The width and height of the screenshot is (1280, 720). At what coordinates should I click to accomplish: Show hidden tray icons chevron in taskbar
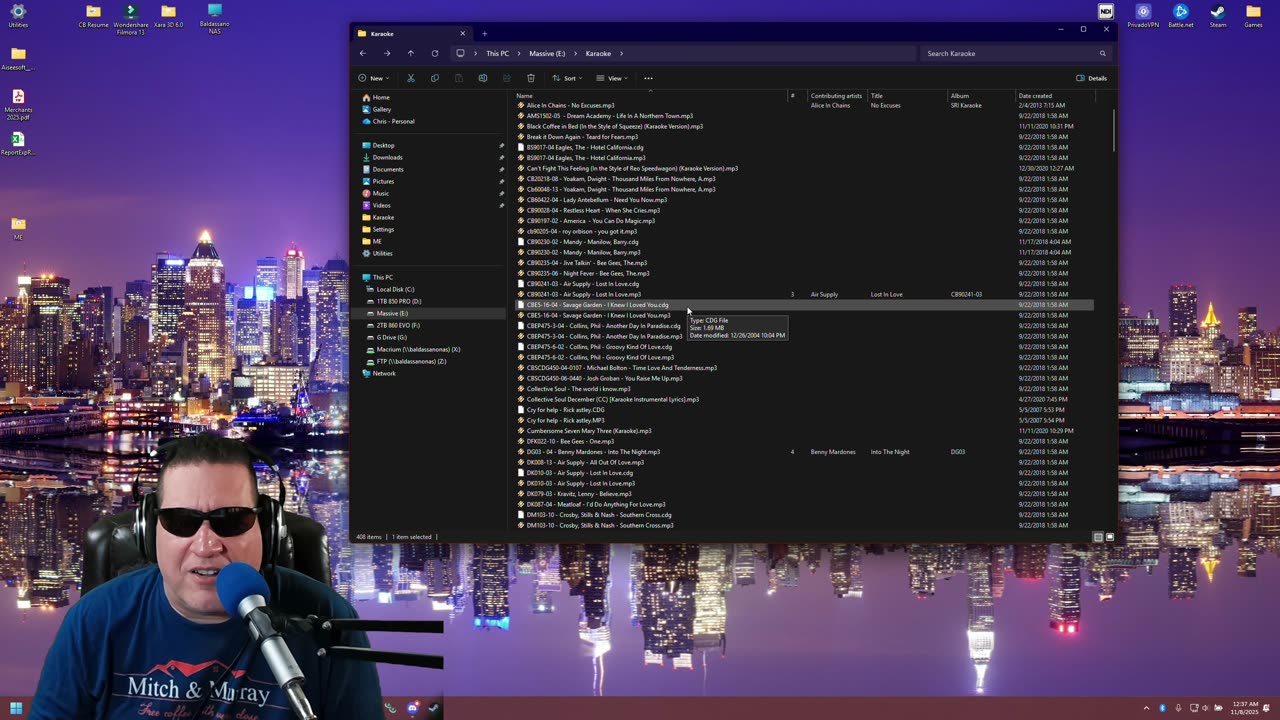click(x=1146, y=708)
